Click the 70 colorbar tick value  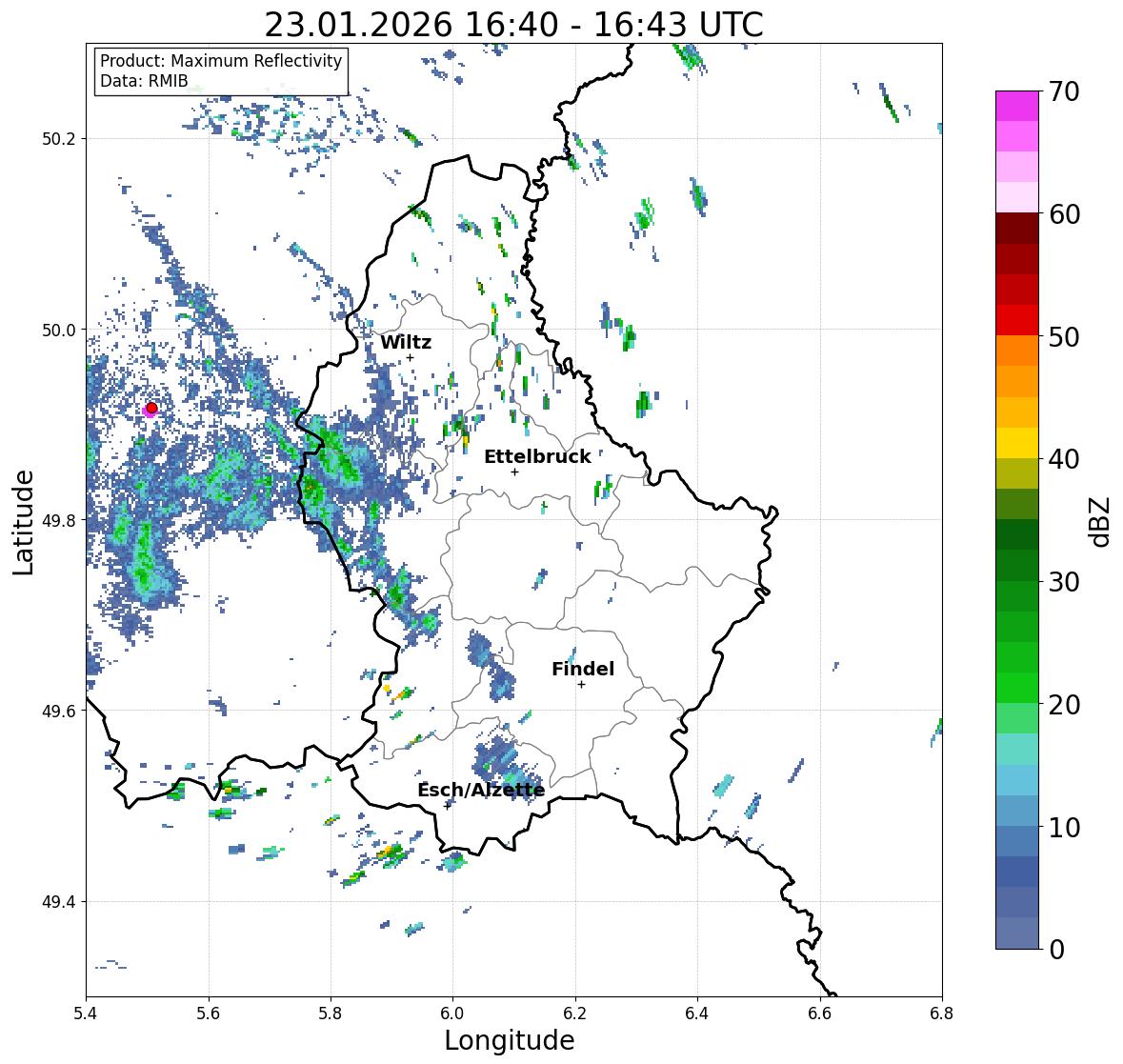point(1063,91)
